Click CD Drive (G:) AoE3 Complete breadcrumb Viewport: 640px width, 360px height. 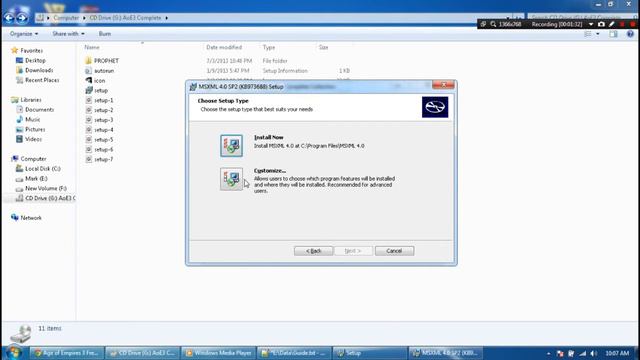pyautogui.click(x=125, y=18)
